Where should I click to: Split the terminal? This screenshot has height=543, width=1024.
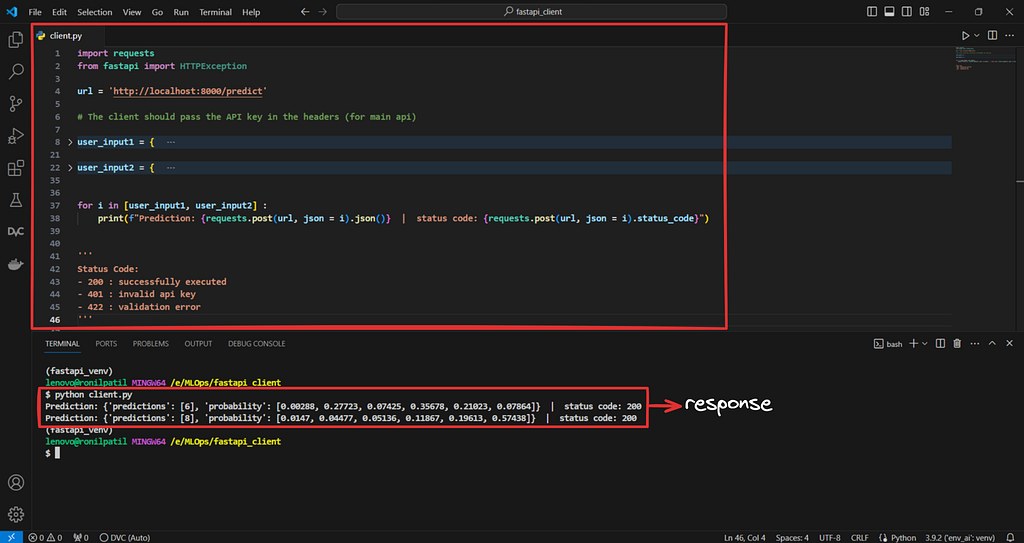(940, 343)
